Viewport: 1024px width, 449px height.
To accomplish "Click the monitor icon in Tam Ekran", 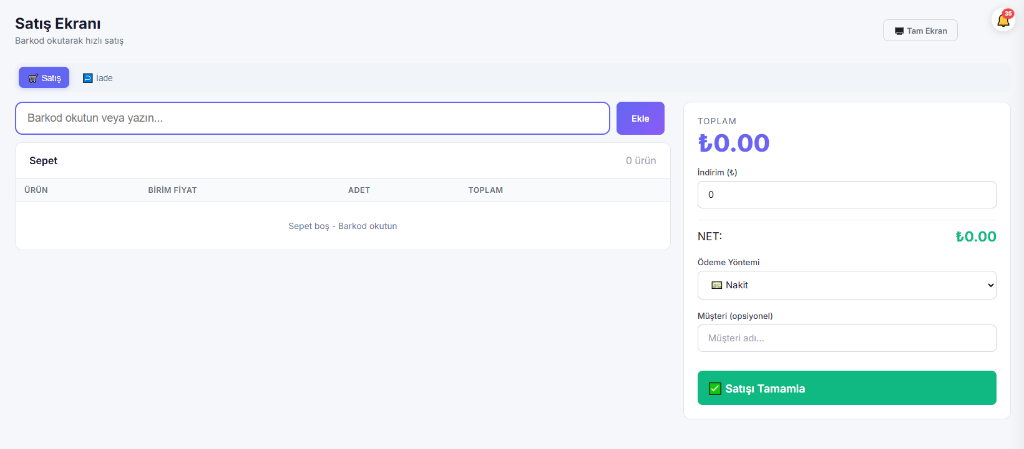I will click(x=899, y=31).
